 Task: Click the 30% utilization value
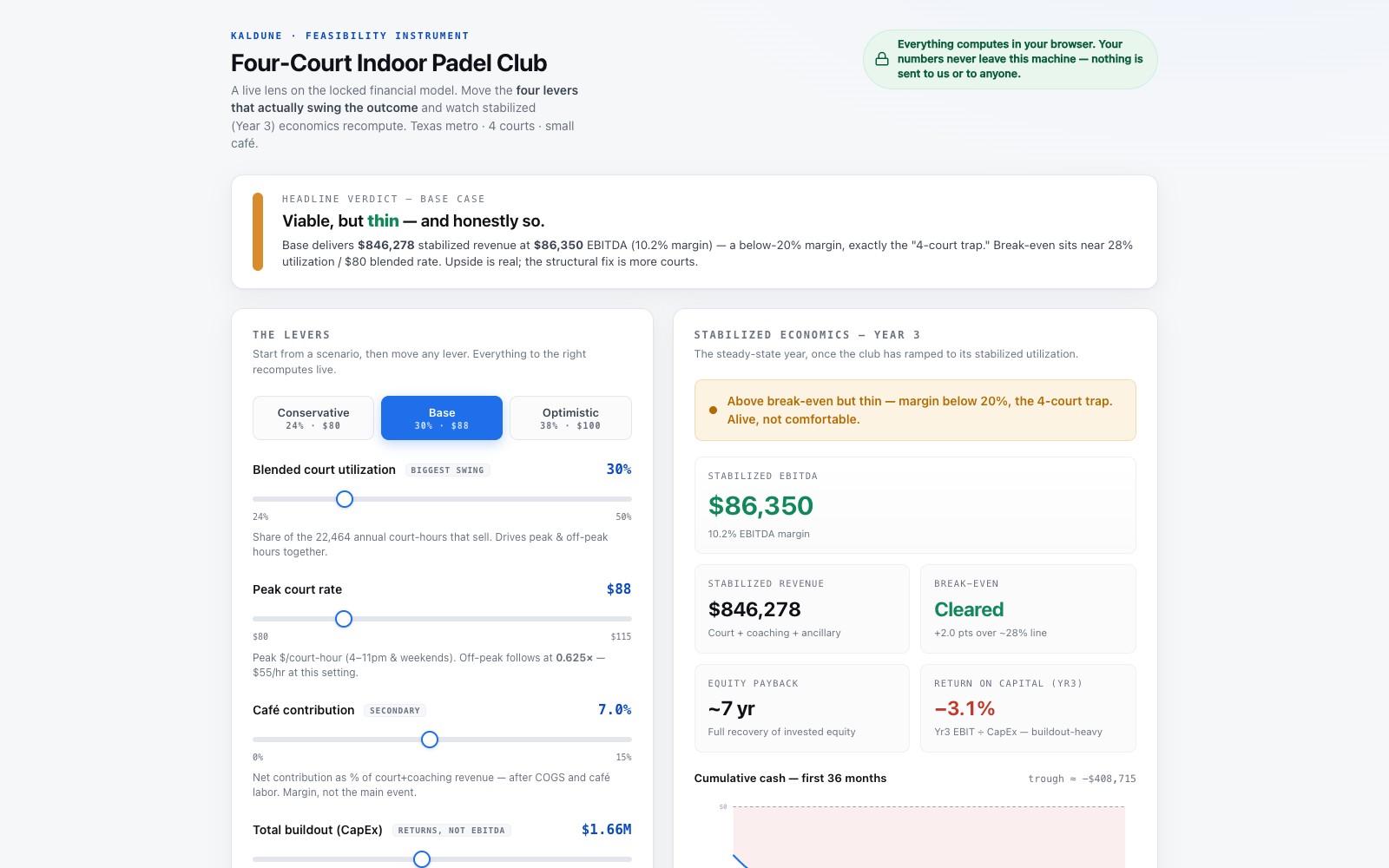[619, 469]
